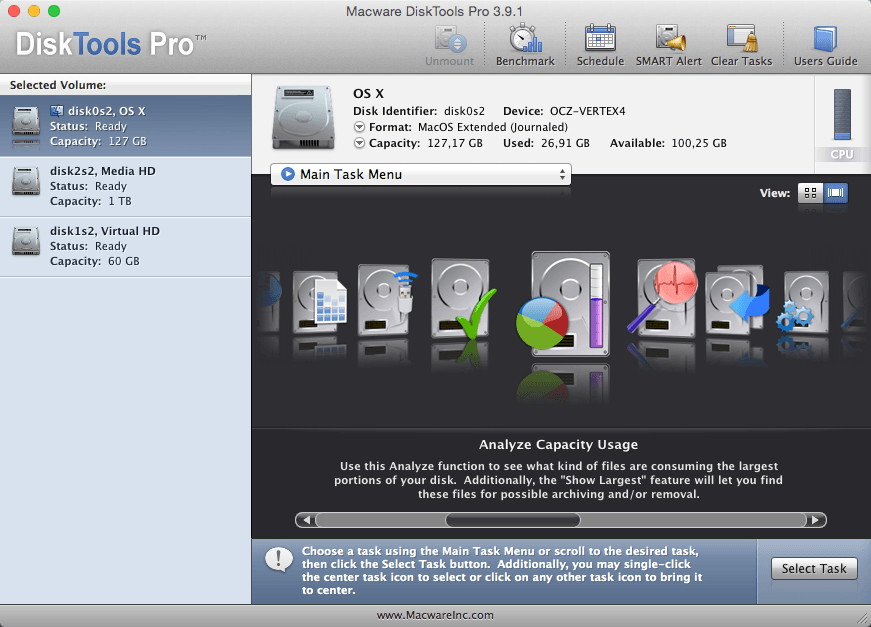Open the Schedule calendar tool
871x627 pixels.
[x=600, y=38]
